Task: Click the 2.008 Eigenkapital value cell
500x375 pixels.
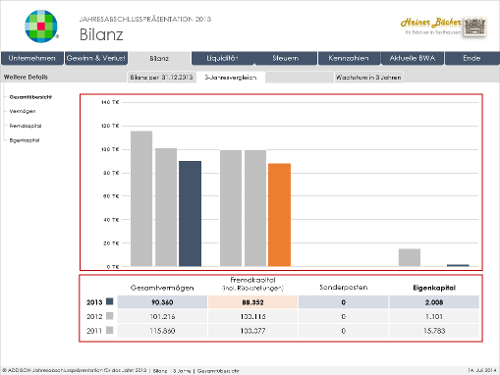Action: click(434, 302)
